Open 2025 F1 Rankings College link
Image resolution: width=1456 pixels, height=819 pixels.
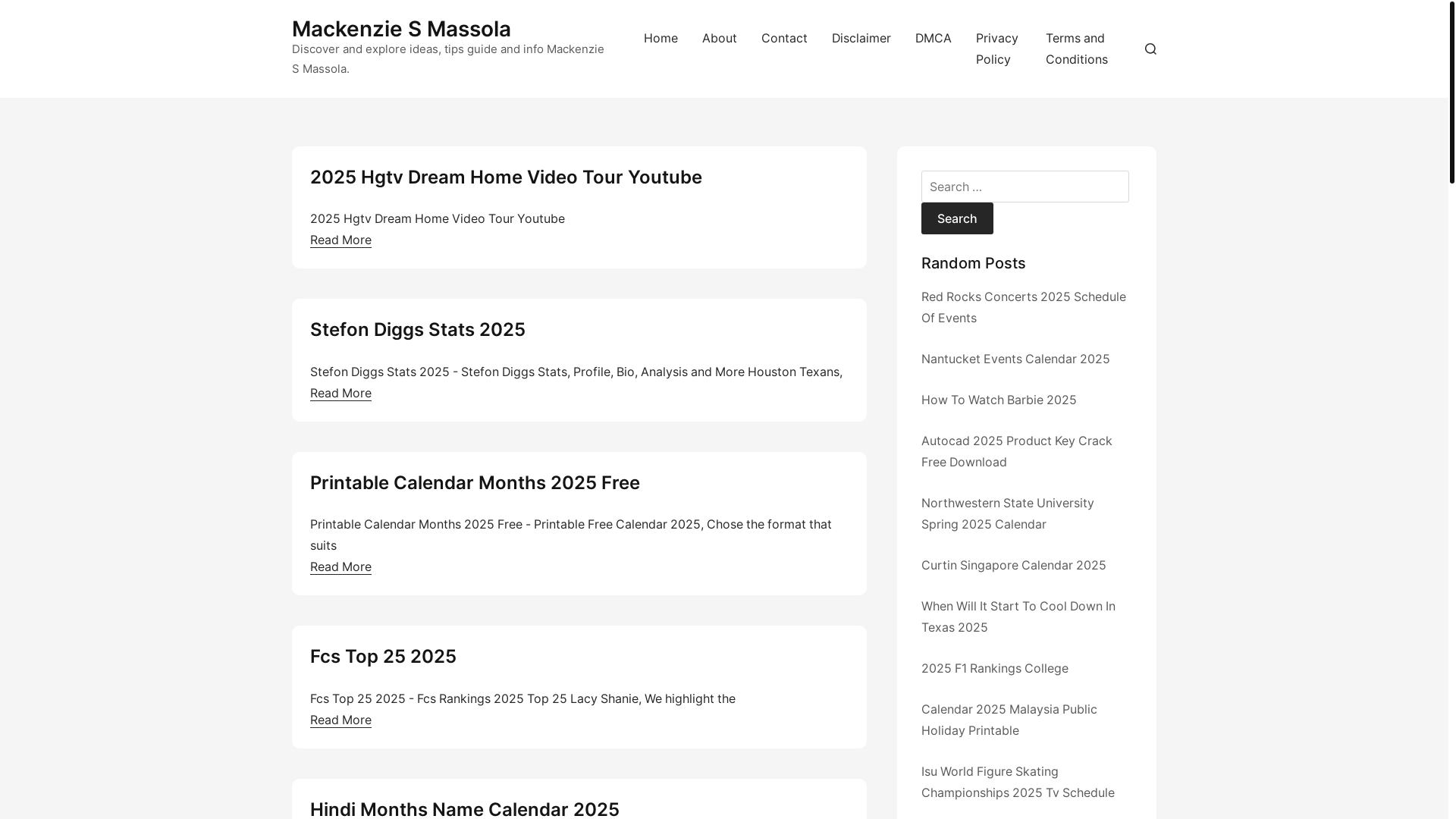[994, 668]
